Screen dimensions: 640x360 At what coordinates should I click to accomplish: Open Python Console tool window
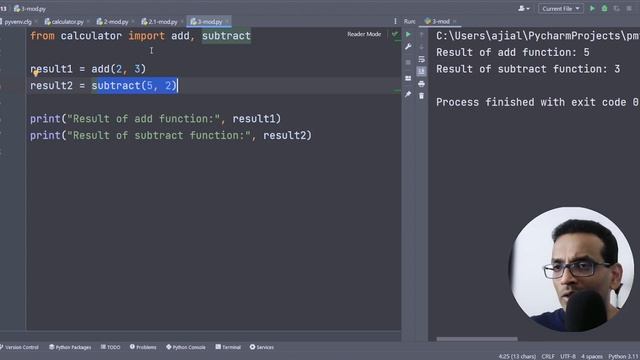[186, 347]
